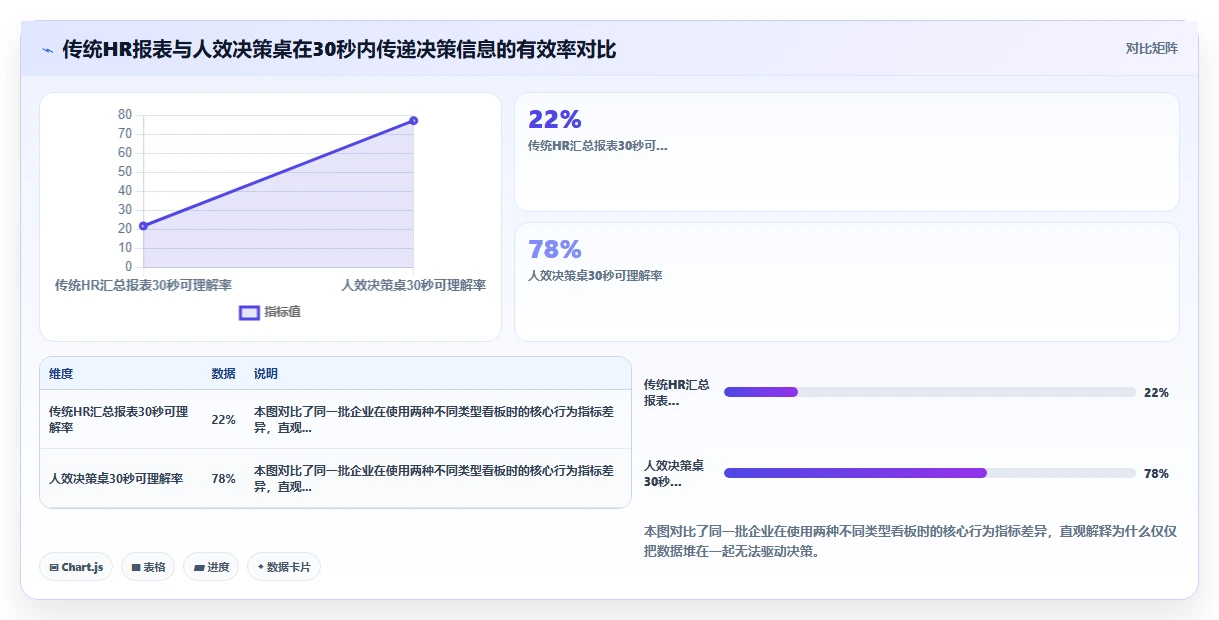Click x-axis label 传统HR汇总报表30秒可理解率

(143, 286)
